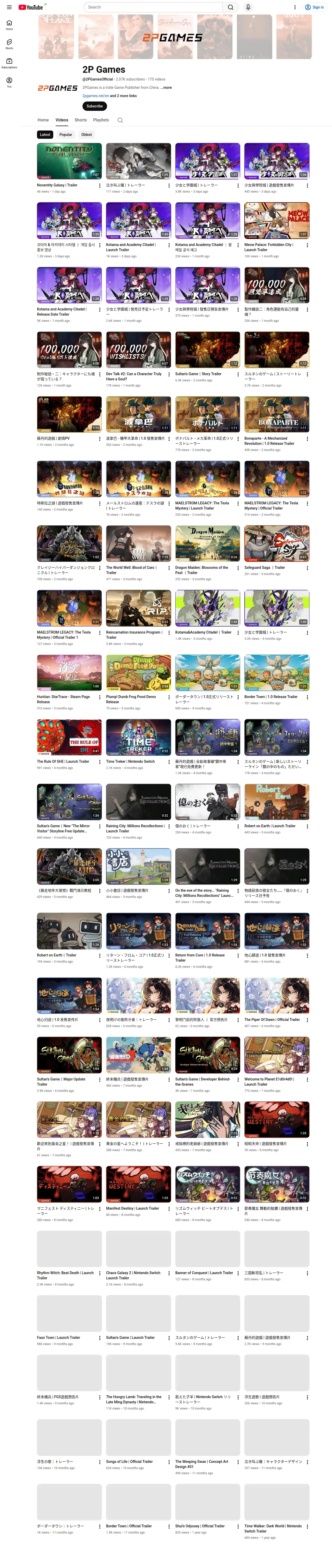
Task: Play the Robert on Earth Launch Trailer thumbnail
Action: (x=277, y=802)
